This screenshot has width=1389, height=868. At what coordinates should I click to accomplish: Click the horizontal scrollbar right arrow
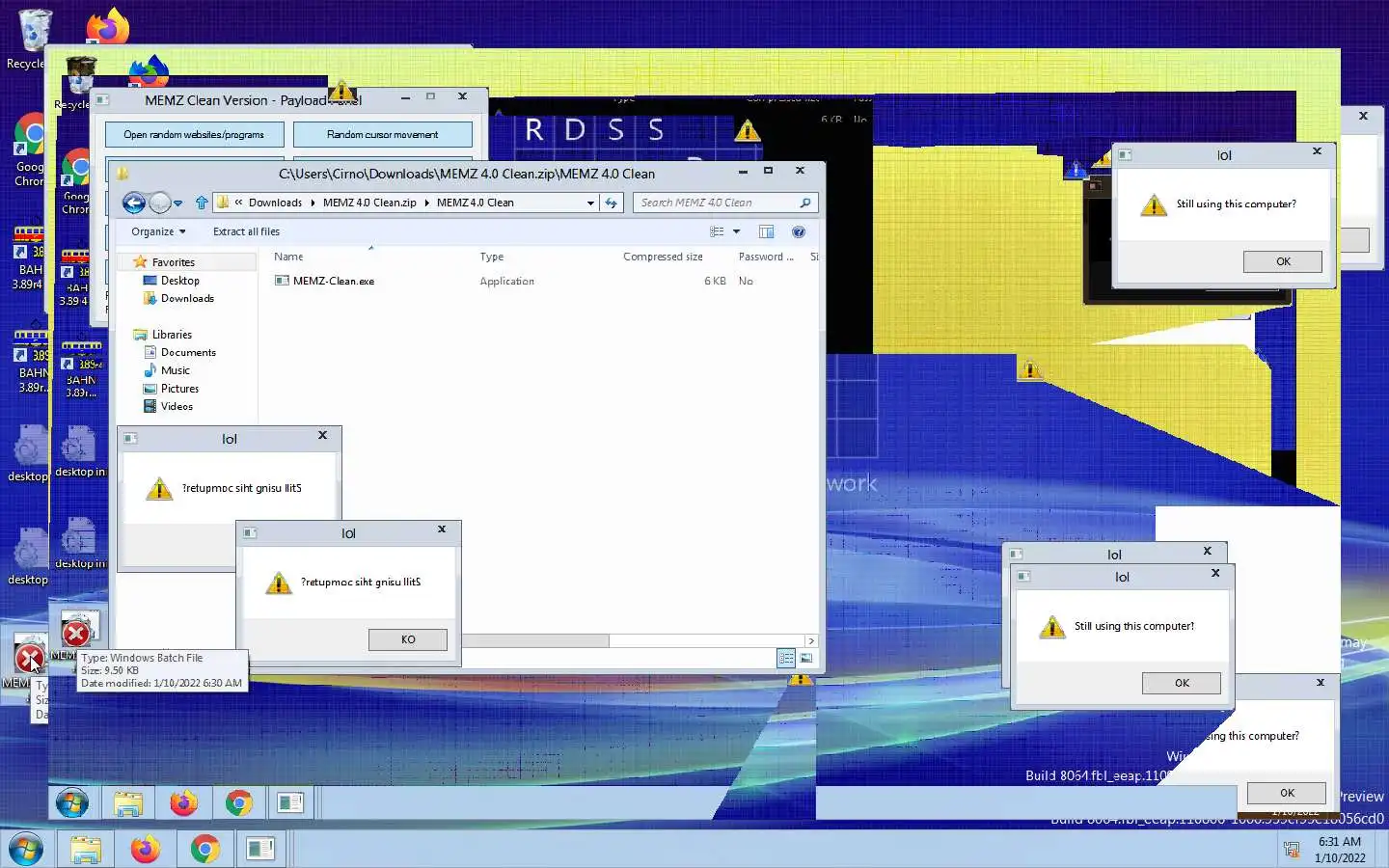tap(811, 640)
